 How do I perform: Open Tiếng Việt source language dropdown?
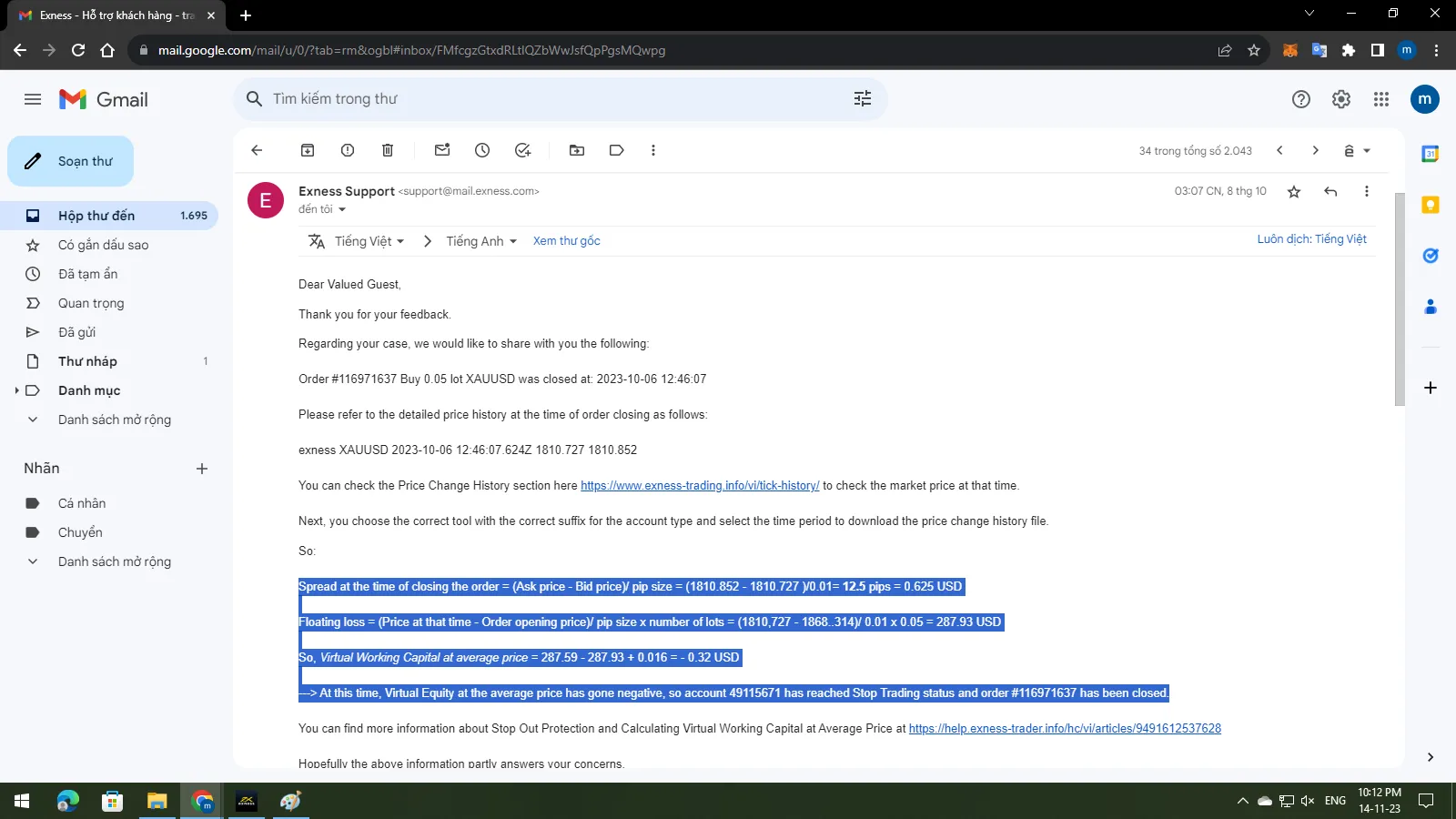pyautogui.click(x=369, y=241)
